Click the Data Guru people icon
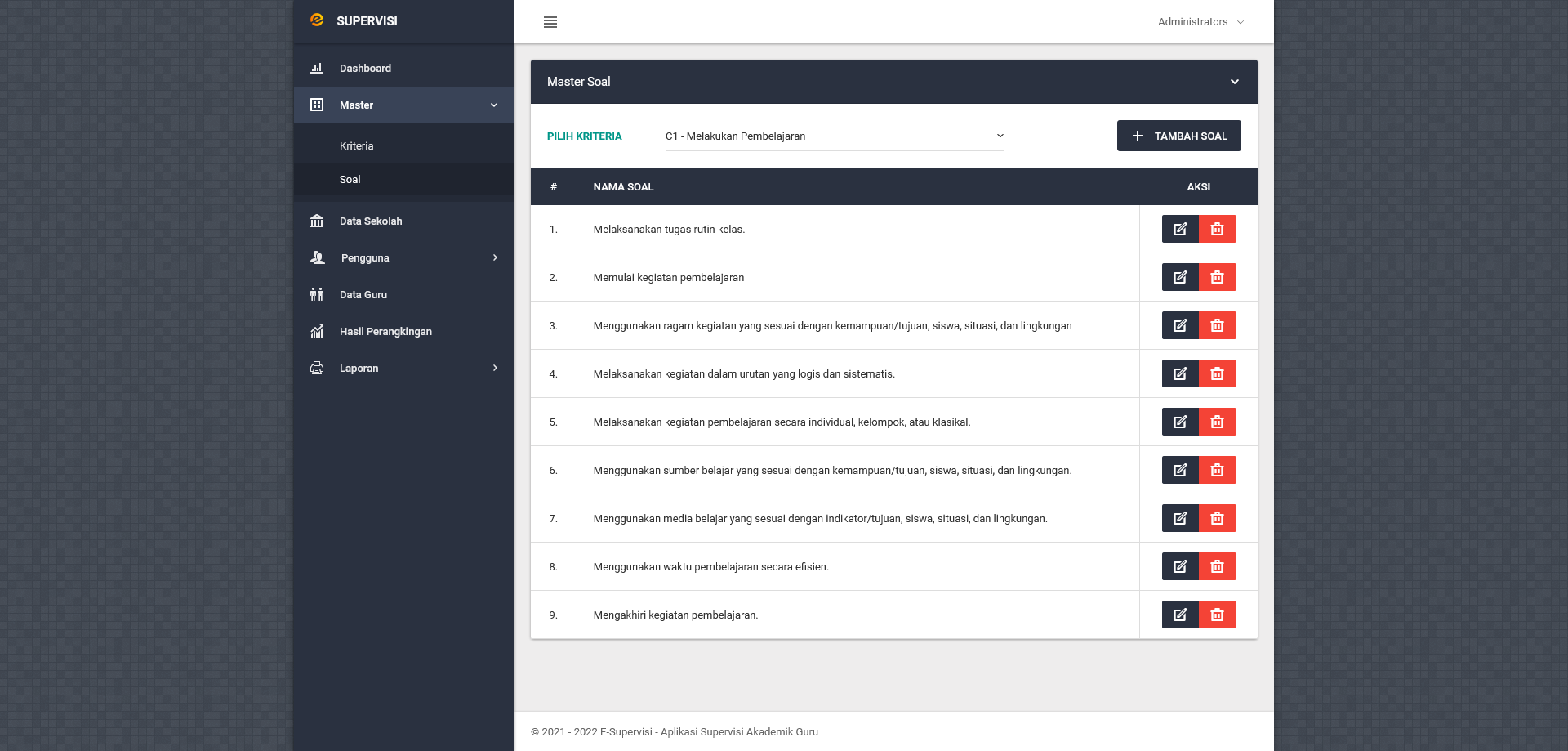 317,294
